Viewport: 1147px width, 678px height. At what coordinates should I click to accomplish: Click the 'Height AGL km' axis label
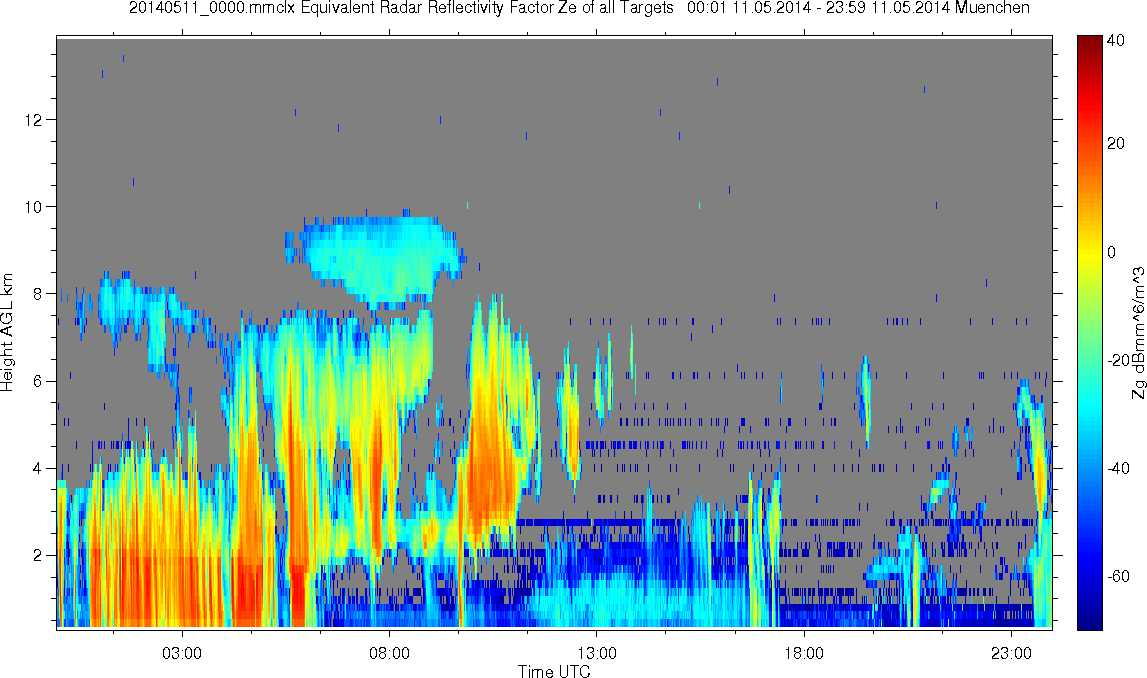tap(7, 333)
